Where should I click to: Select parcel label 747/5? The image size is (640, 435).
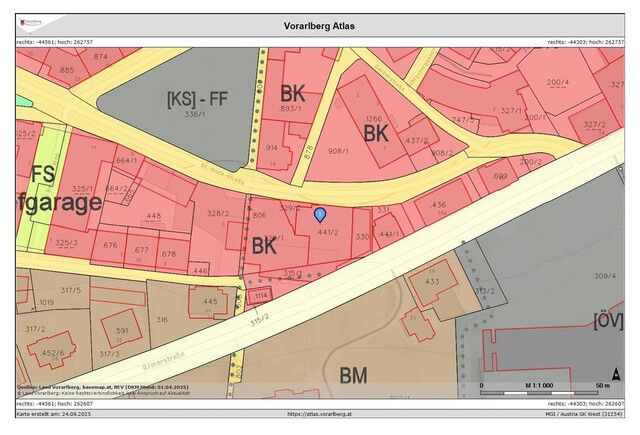click(463, 120)
